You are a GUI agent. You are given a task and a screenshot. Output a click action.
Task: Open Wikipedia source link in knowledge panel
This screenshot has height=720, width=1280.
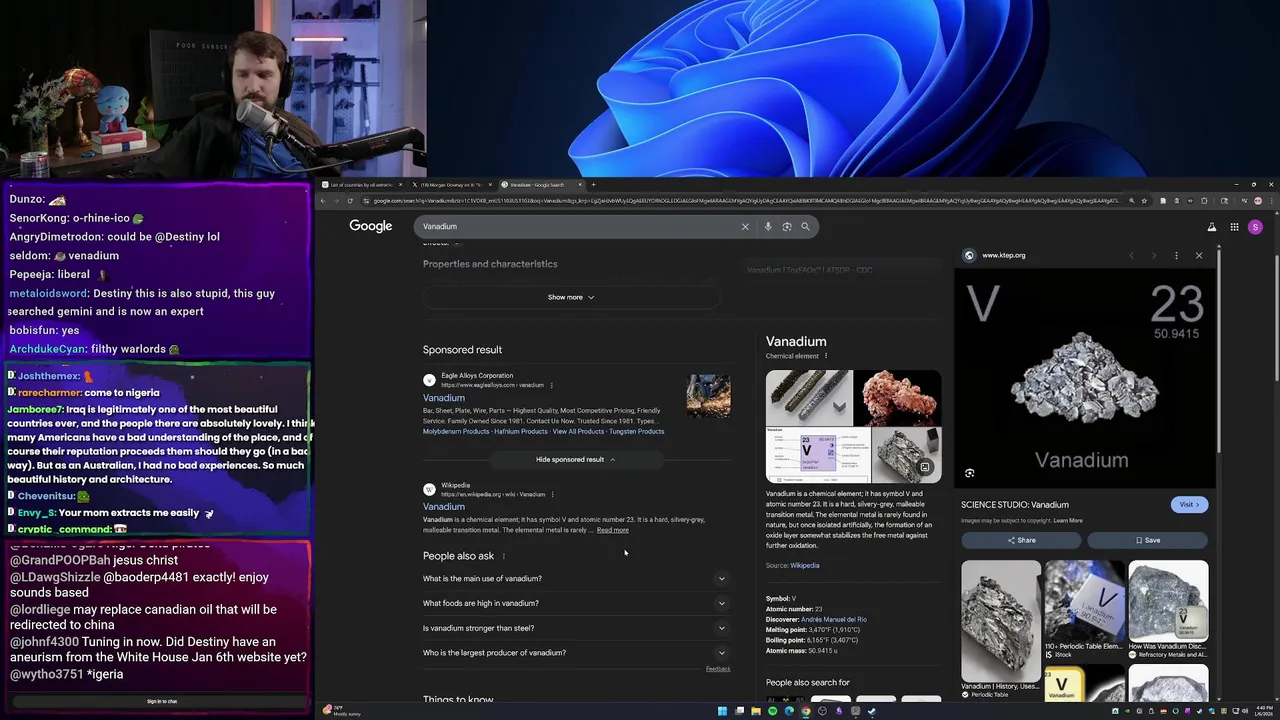pos(805,566)
